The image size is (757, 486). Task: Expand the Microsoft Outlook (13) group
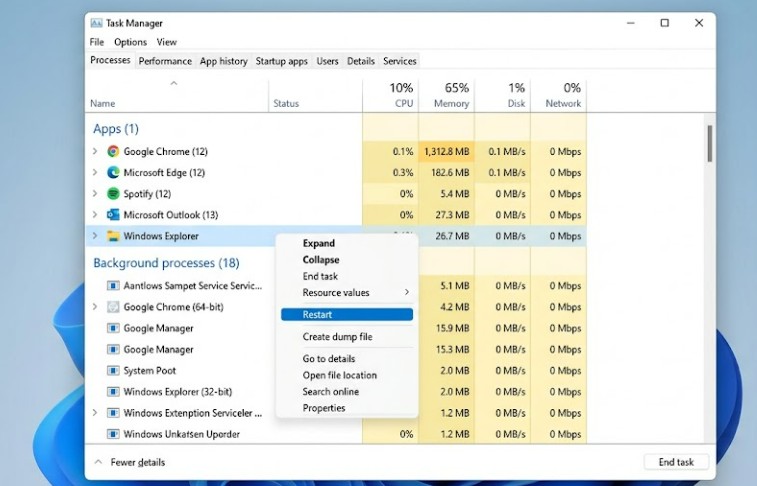click(x=95, y=215)
